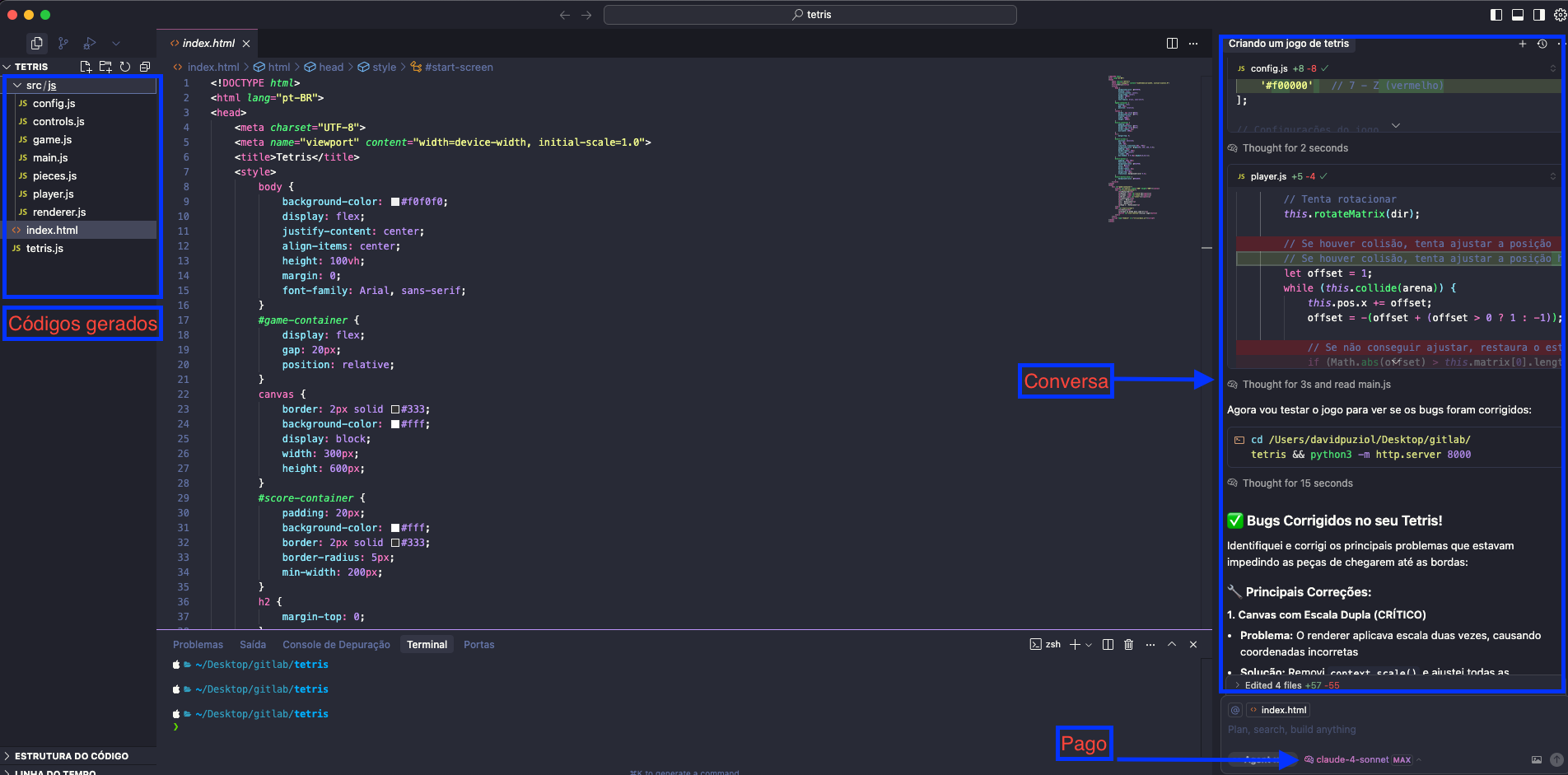
Task: Refresh the explorer file tree
Action: click(x=125, y=67)
